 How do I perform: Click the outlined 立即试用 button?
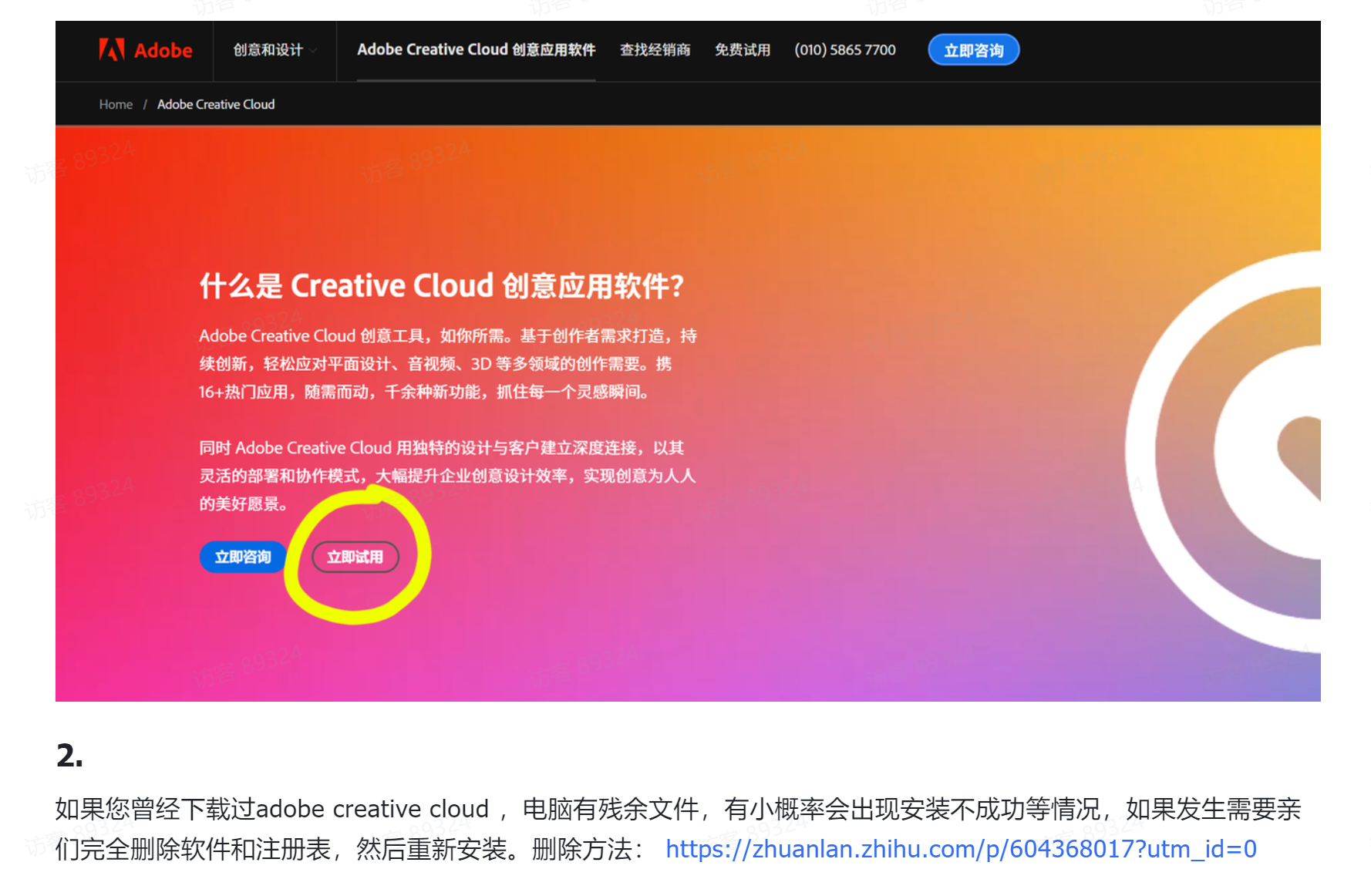point(355,557)
